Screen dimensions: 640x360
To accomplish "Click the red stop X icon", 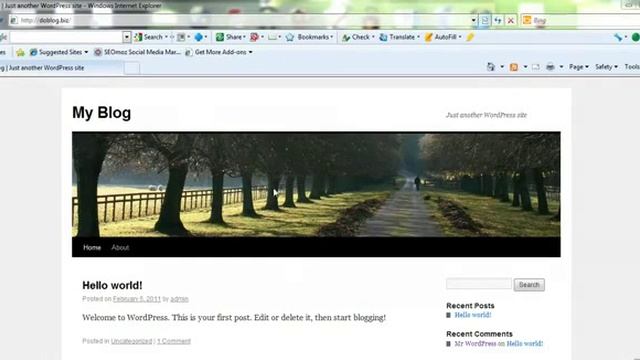I will coord(511,20).
